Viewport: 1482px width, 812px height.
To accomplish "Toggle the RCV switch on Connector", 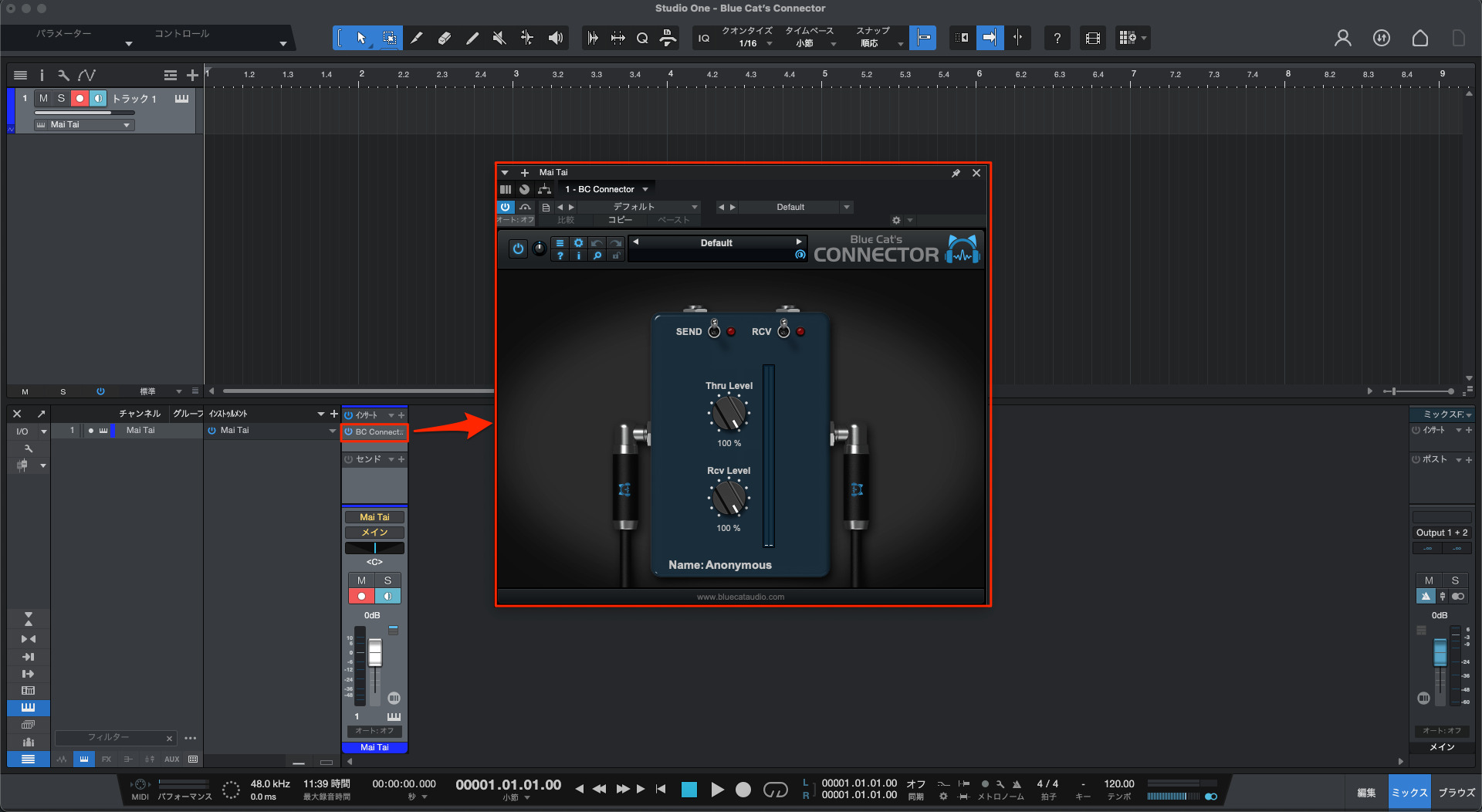I will tap(784, 330).
